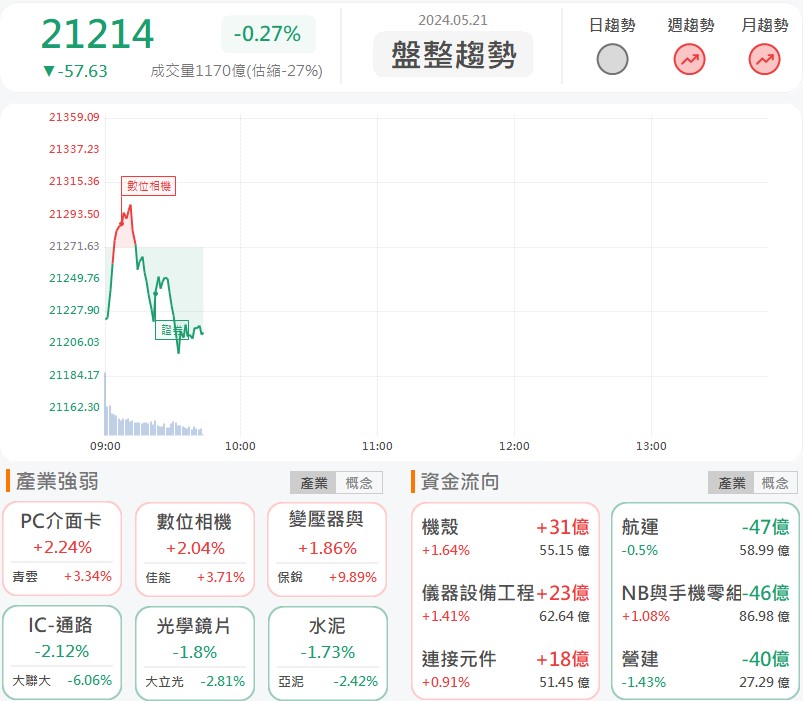
Task: Click the green marker label near chart low
Action: (171, 330)
